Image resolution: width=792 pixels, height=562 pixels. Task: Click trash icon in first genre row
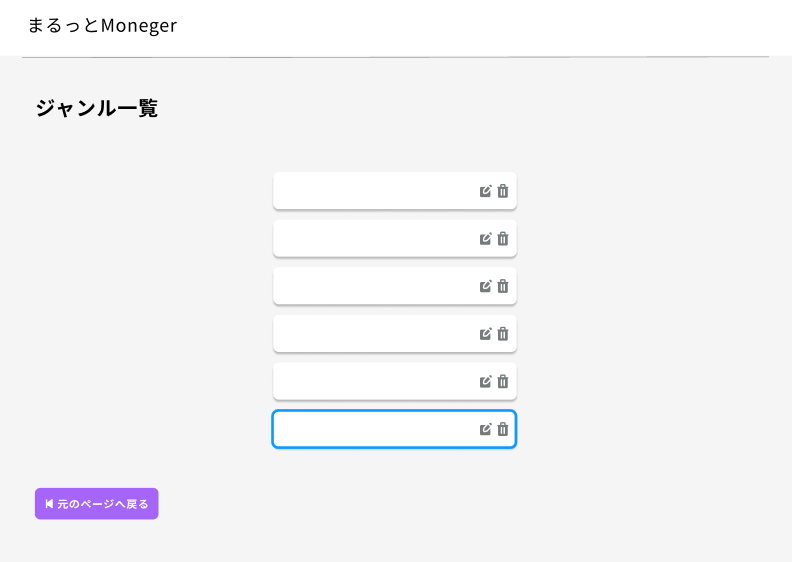point(503,191)
